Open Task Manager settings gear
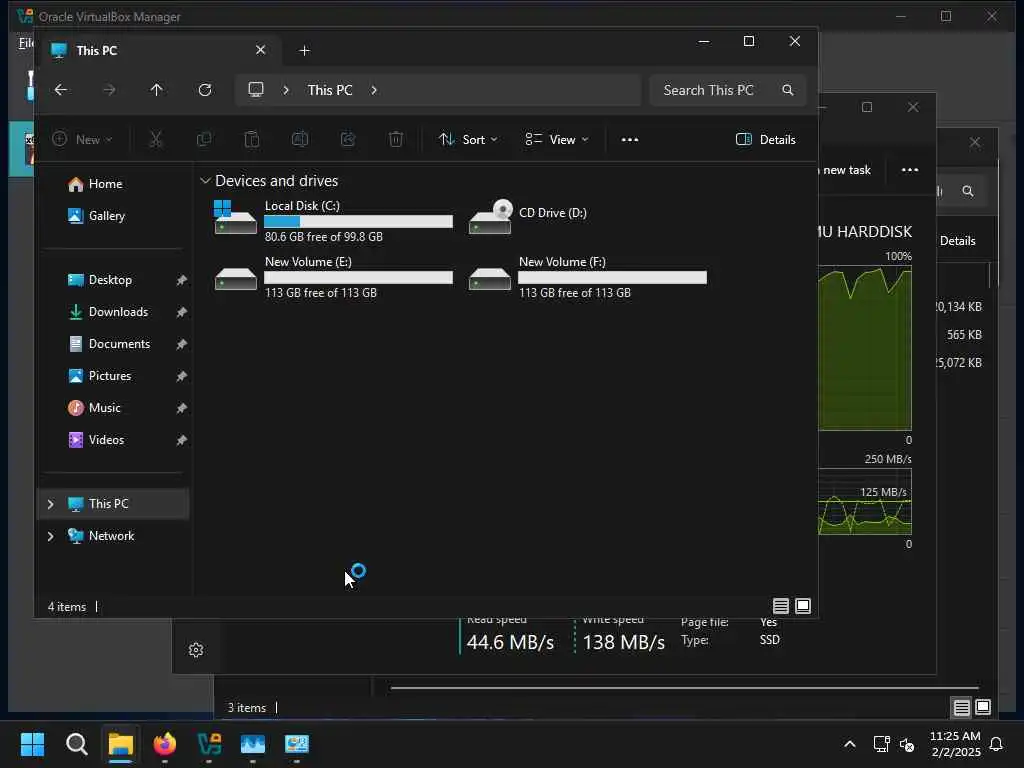Image resolution: width=1024 pixels, height=768 pixels. click(x=196, y=650)
